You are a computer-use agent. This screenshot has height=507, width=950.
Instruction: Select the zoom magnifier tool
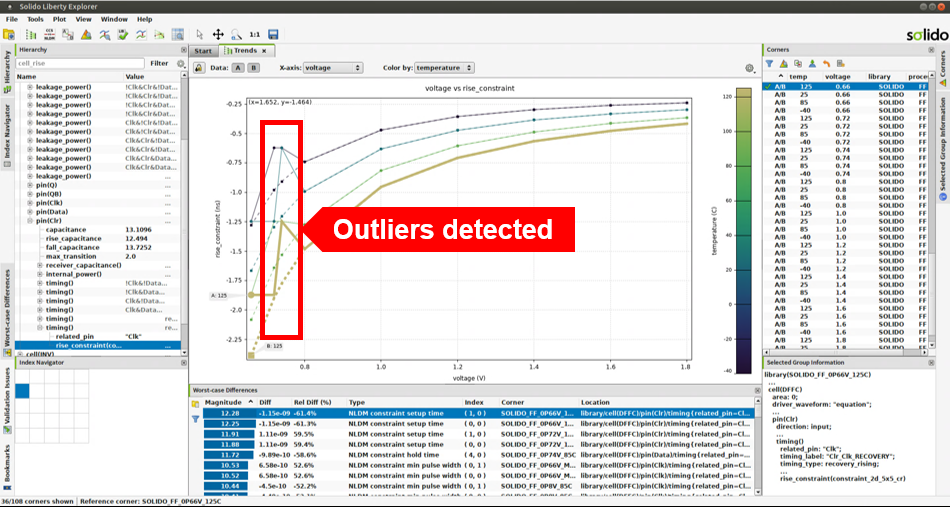point(236,35)
